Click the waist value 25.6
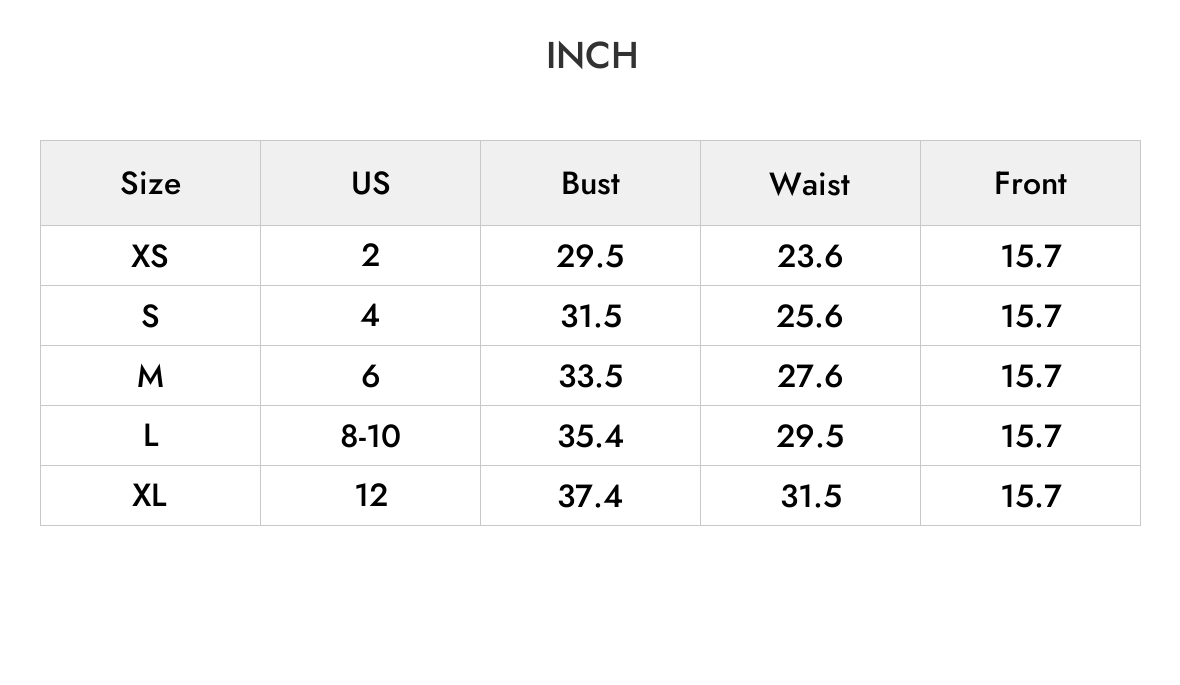Image resolution: width=1180 pixels, height=685 pixels. tap(810, 316)
